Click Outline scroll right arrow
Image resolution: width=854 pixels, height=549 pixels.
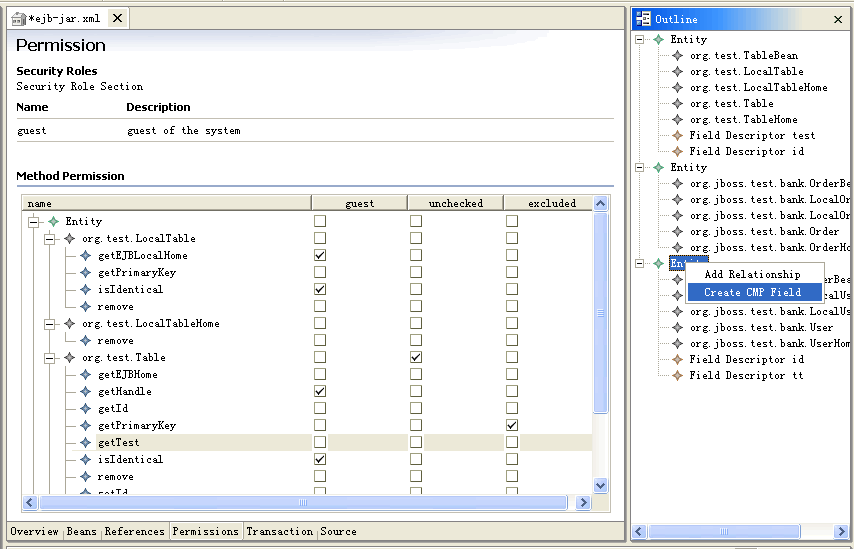[840, 531]
